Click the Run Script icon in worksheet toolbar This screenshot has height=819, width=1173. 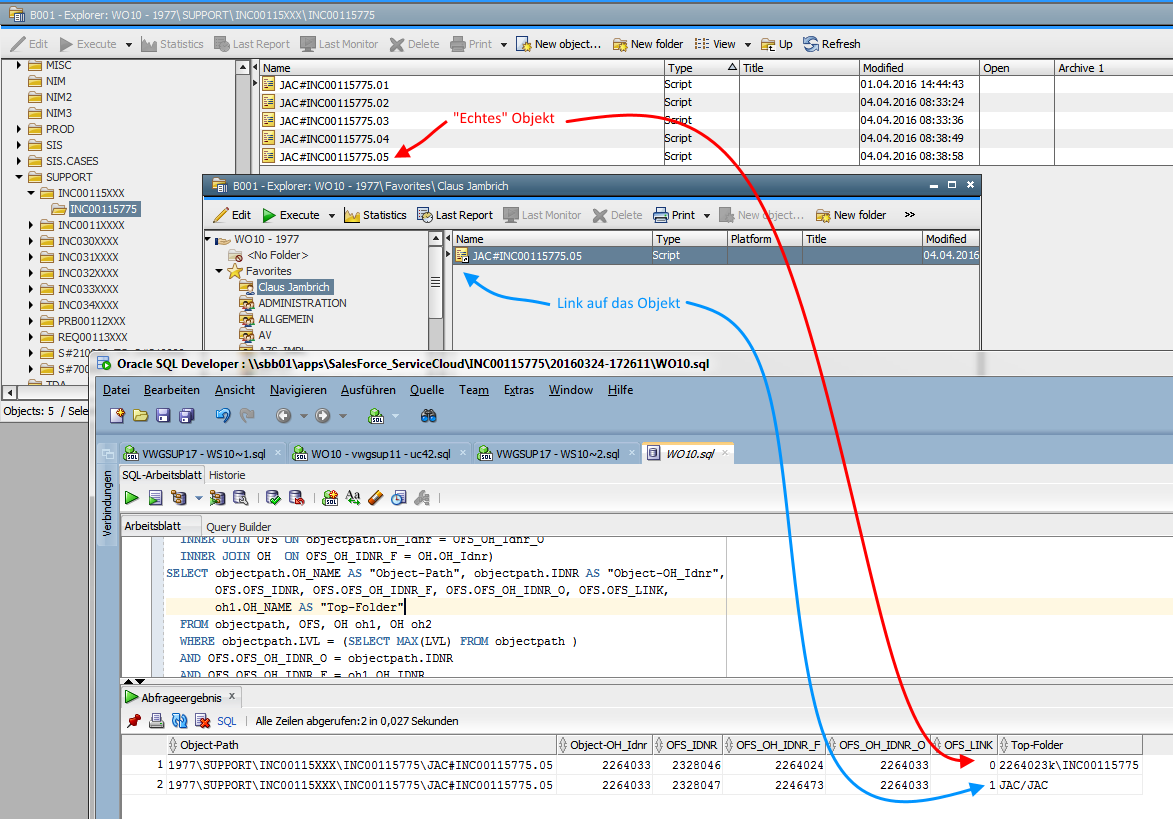point(155,498)
